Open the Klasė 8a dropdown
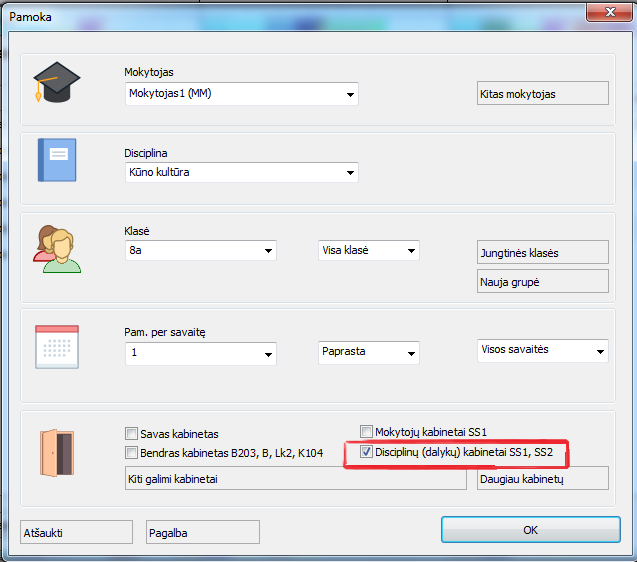The width and height of the screenshot is (637, 562). [x=268, y=251]
